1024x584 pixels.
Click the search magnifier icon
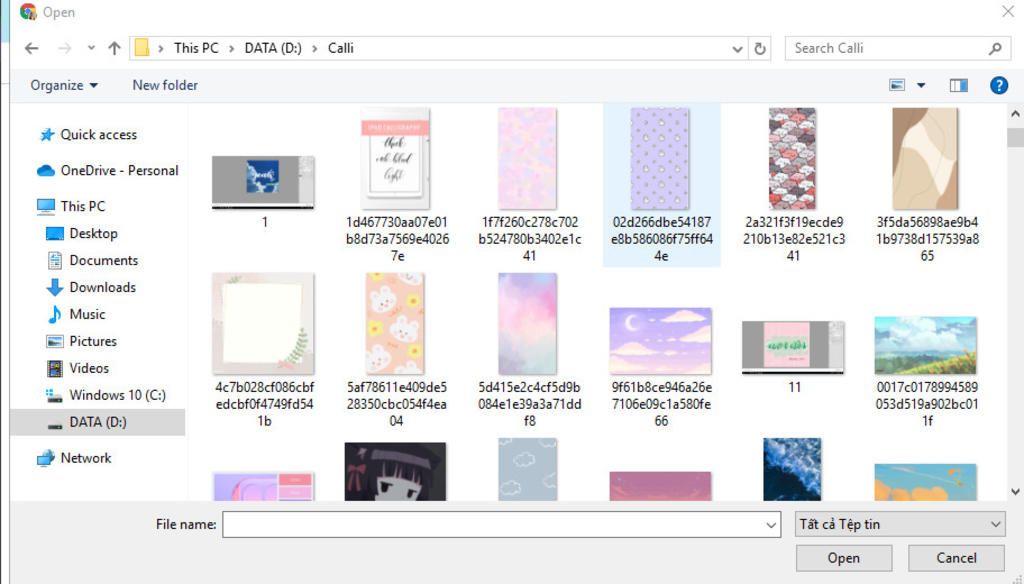pyautogui.click(x=995, y=48)
